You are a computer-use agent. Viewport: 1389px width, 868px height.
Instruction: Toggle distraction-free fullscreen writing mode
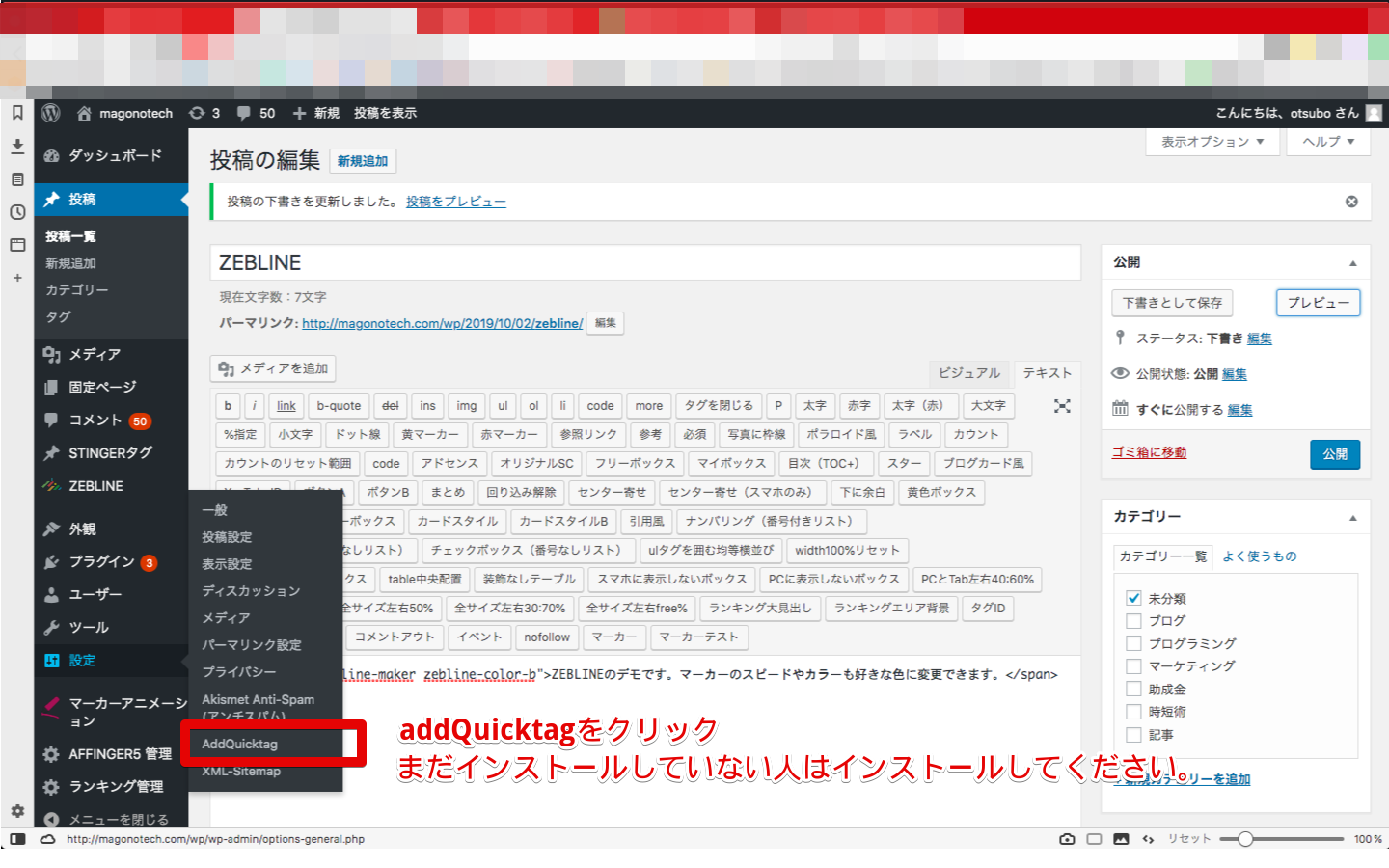(1062, 406)
